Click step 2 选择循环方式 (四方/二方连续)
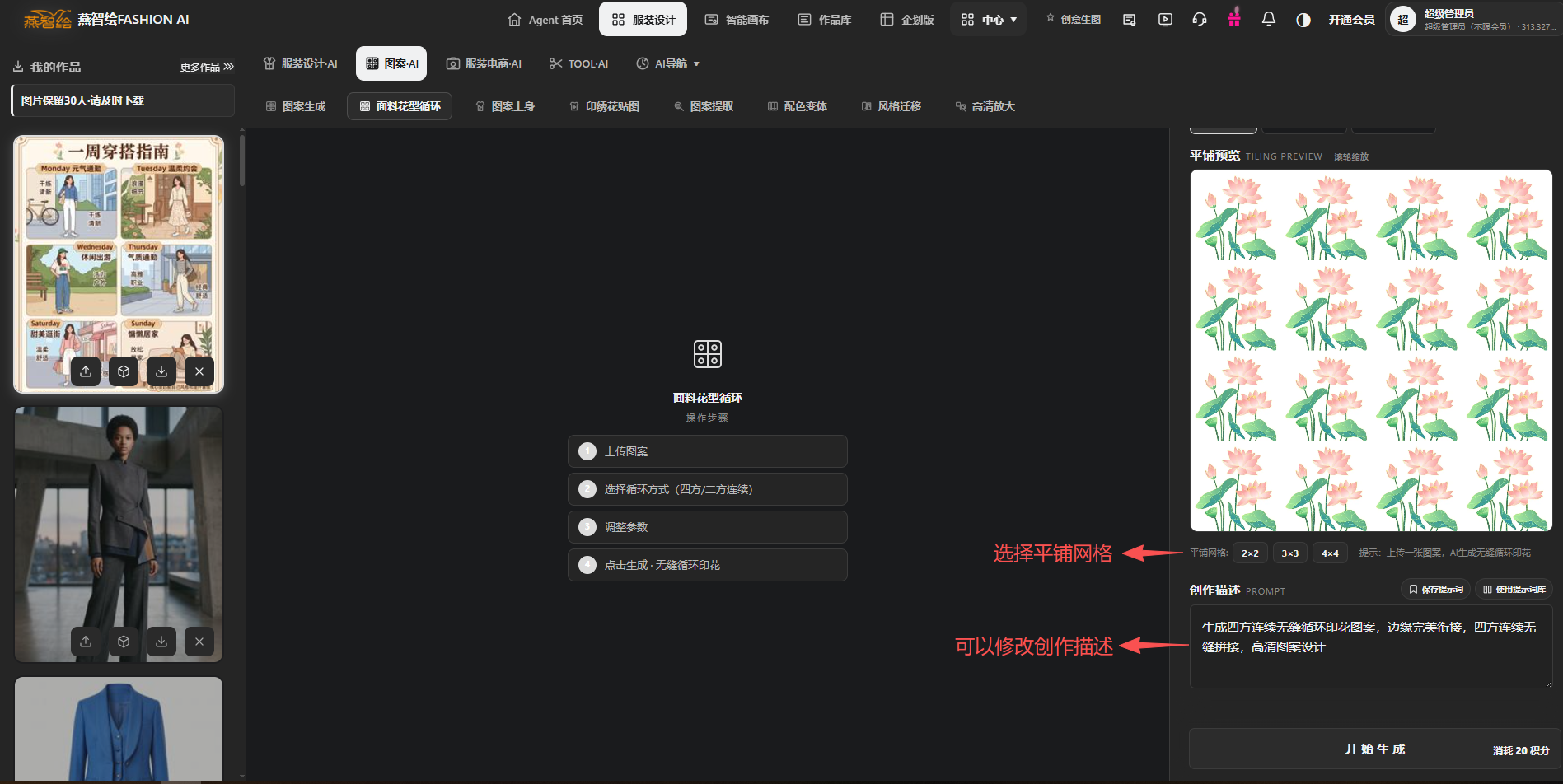 pyautogui.click(x=708, y=489)
